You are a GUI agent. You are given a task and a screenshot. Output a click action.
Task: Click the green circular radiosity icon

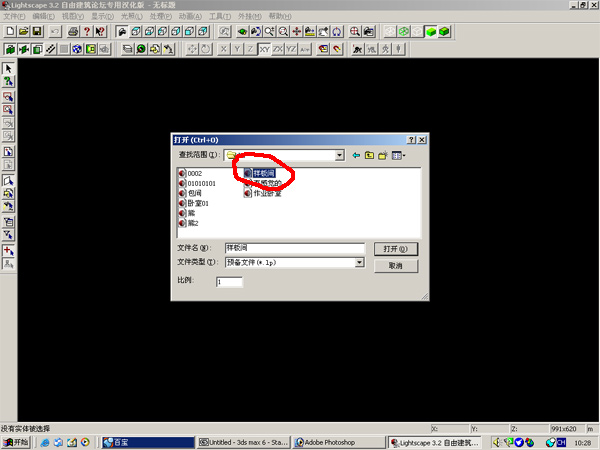tap(141, 49)
